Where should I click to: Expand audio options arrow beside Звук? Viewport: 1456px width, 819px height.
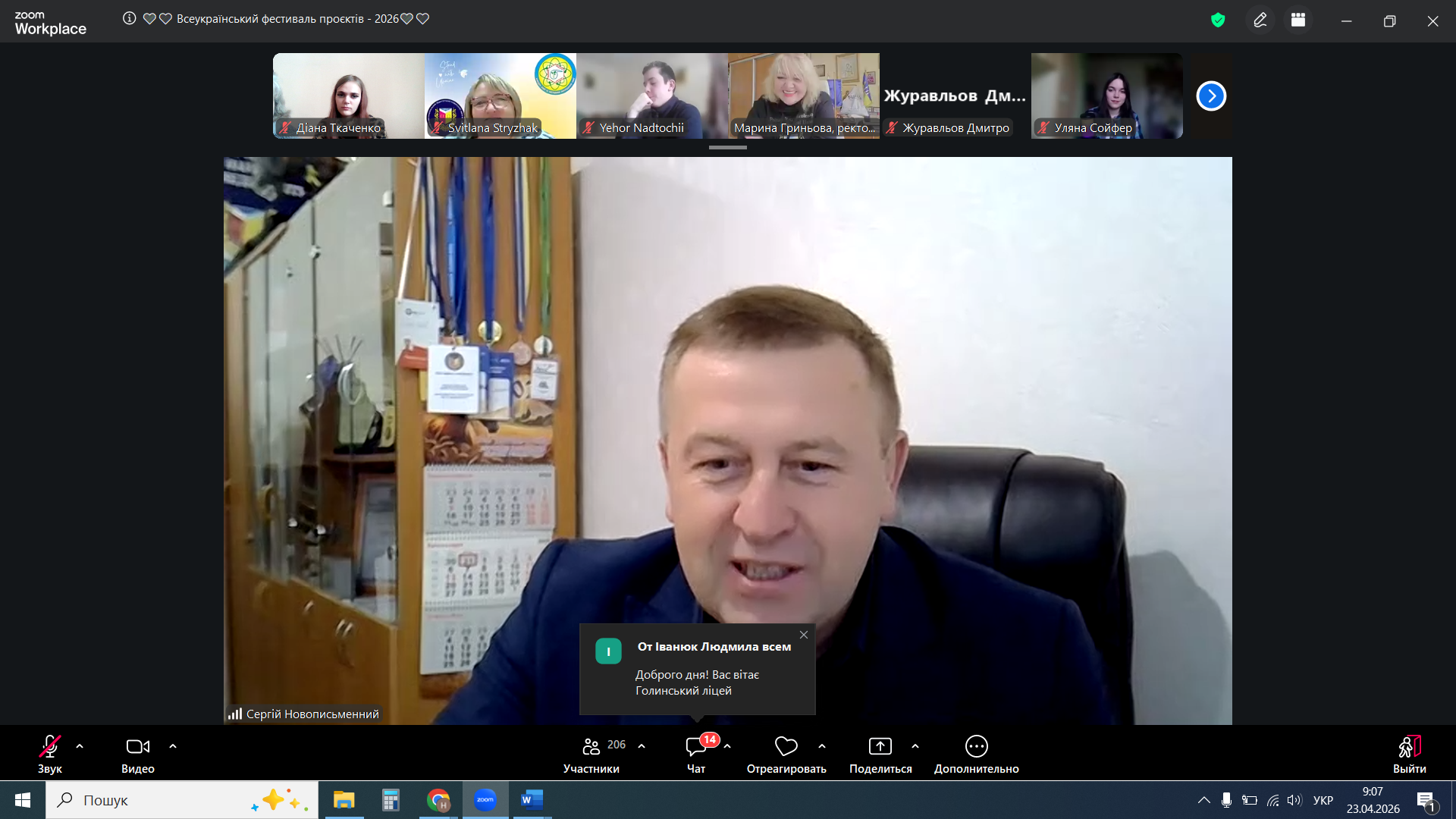pyautogui.click(x=80, y=746)
